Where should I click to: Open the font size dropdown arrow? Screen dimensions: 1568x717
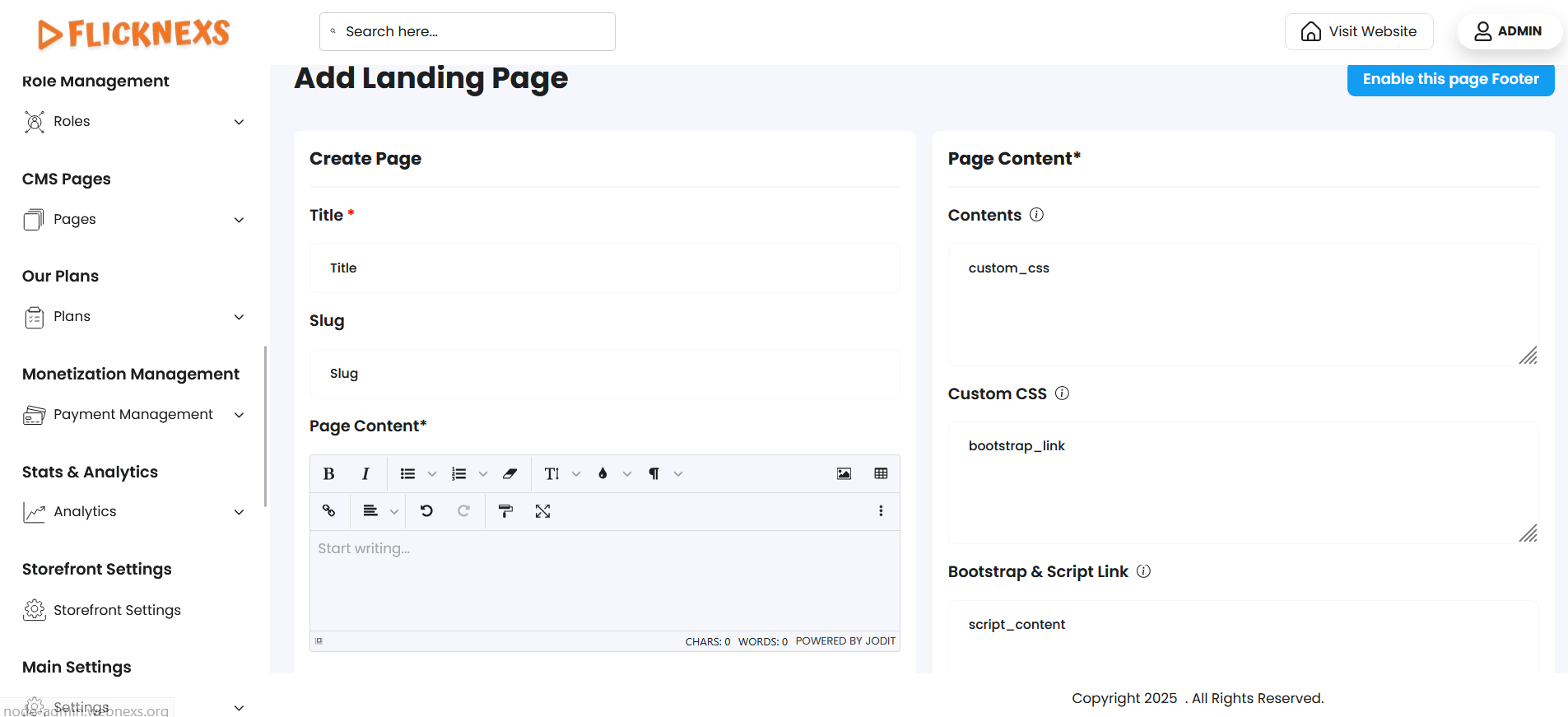pyautogui.click(x=576, y=474)
